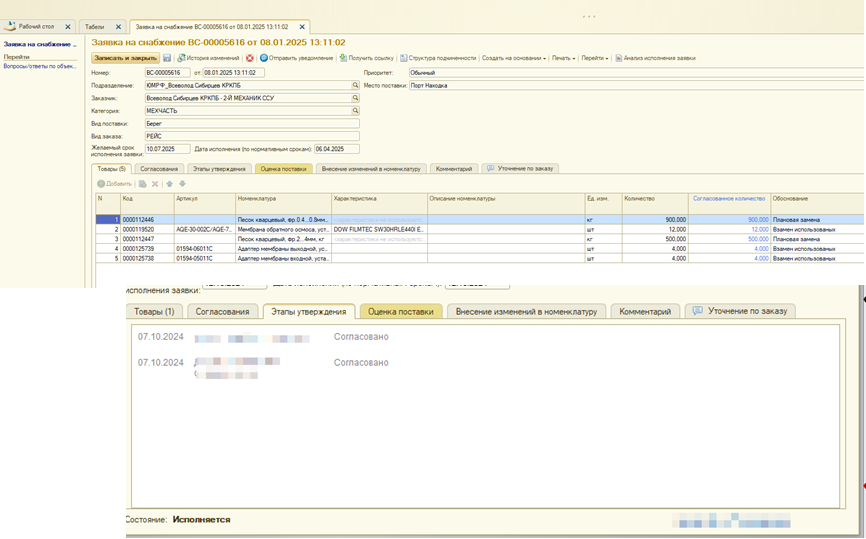The height and width of the screenshot is (539, 866).
Task: Open История изменений change history
Action: 208,58
